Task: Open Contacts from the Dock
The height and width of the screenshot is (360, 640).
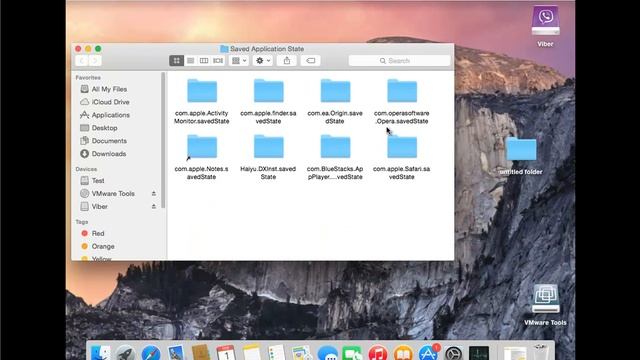Action: [201, 353]
